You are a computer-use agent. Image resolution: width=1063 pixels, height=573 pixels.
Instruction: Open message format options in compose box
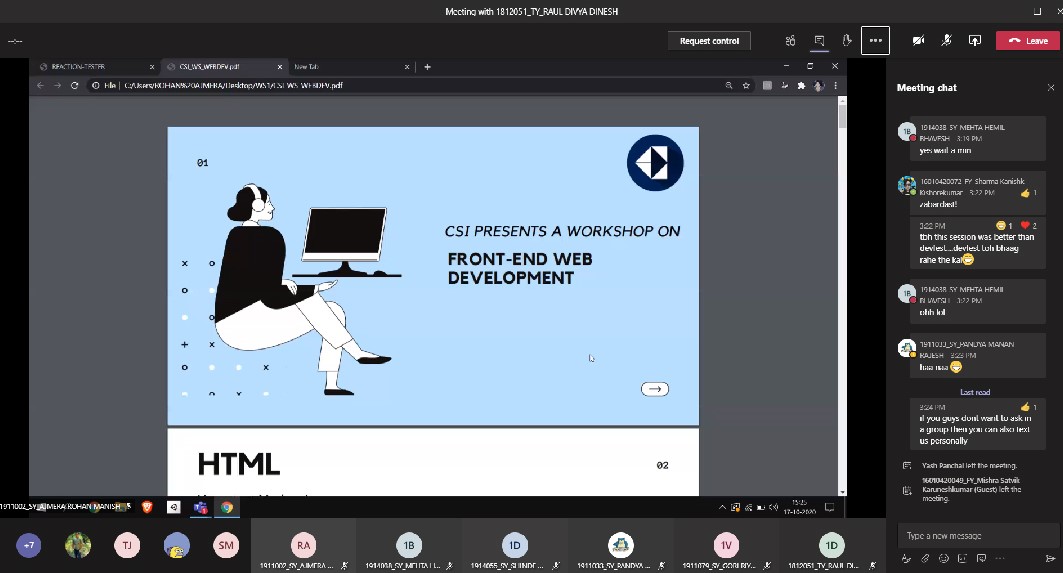pos(907,558)
